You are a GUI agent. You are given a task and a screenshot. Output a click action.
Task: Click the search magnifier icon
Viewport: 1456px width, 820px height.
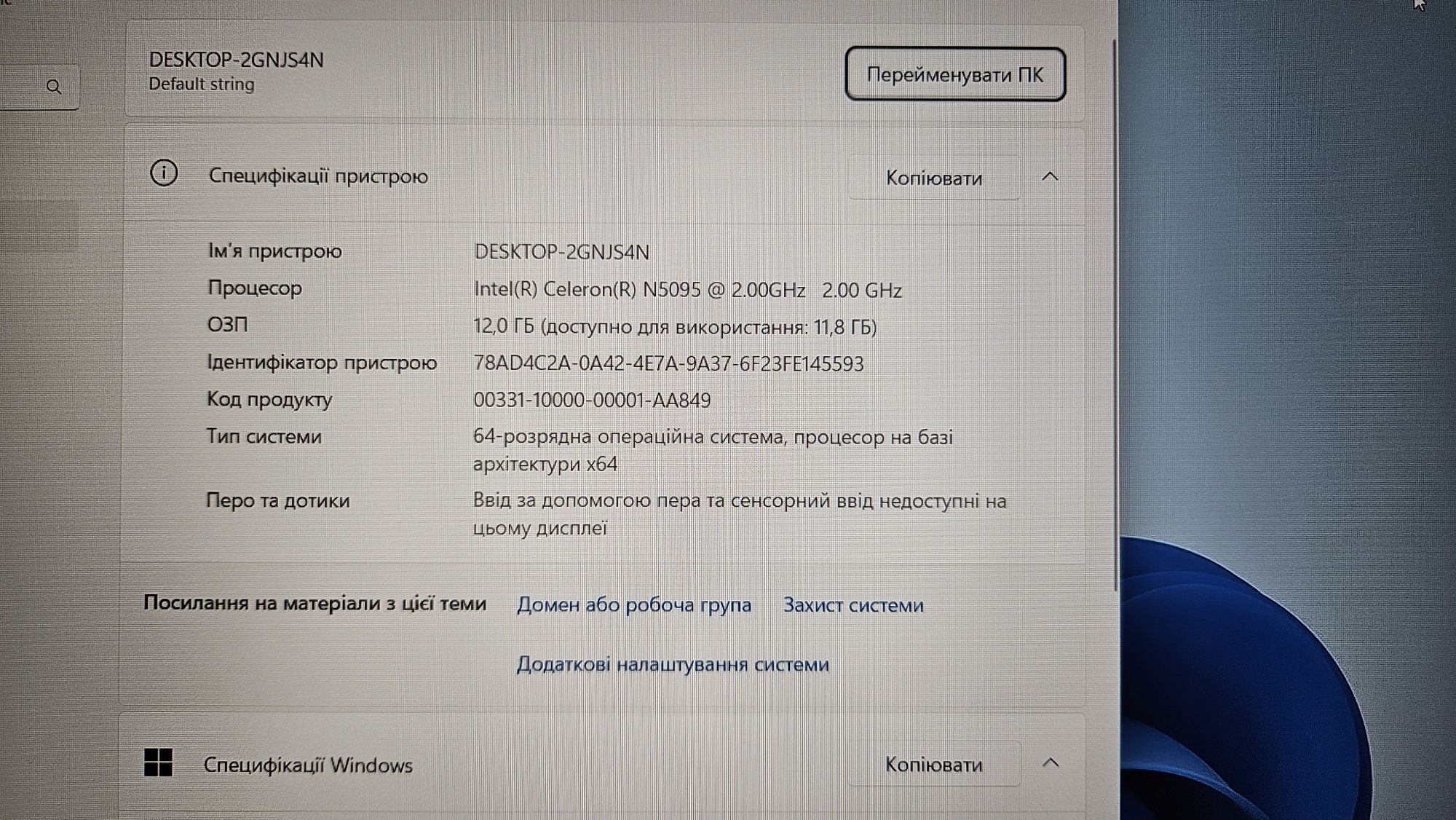(53, 87)
